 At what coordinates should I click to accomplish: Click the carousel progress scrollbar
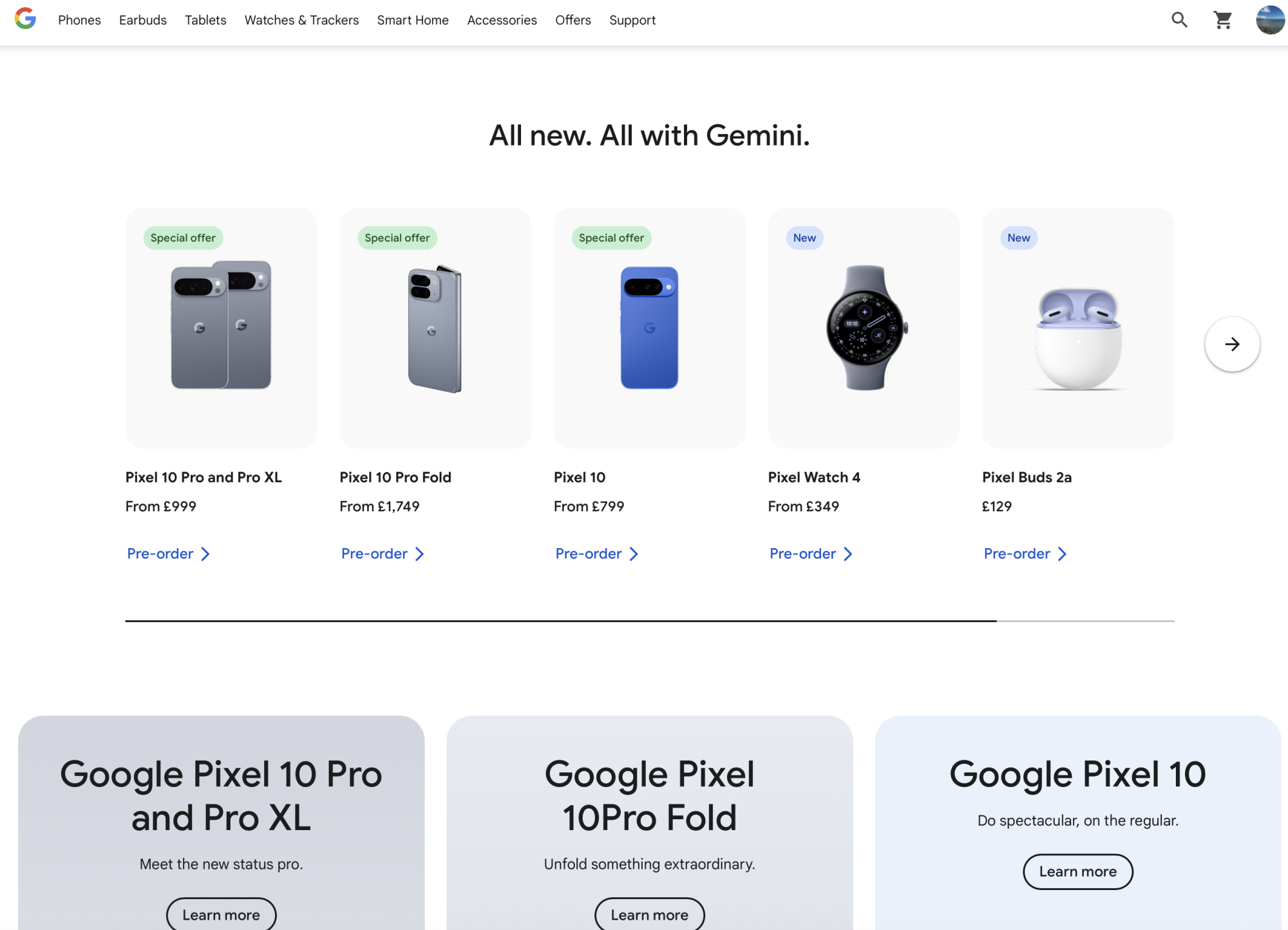pos(649,621)
